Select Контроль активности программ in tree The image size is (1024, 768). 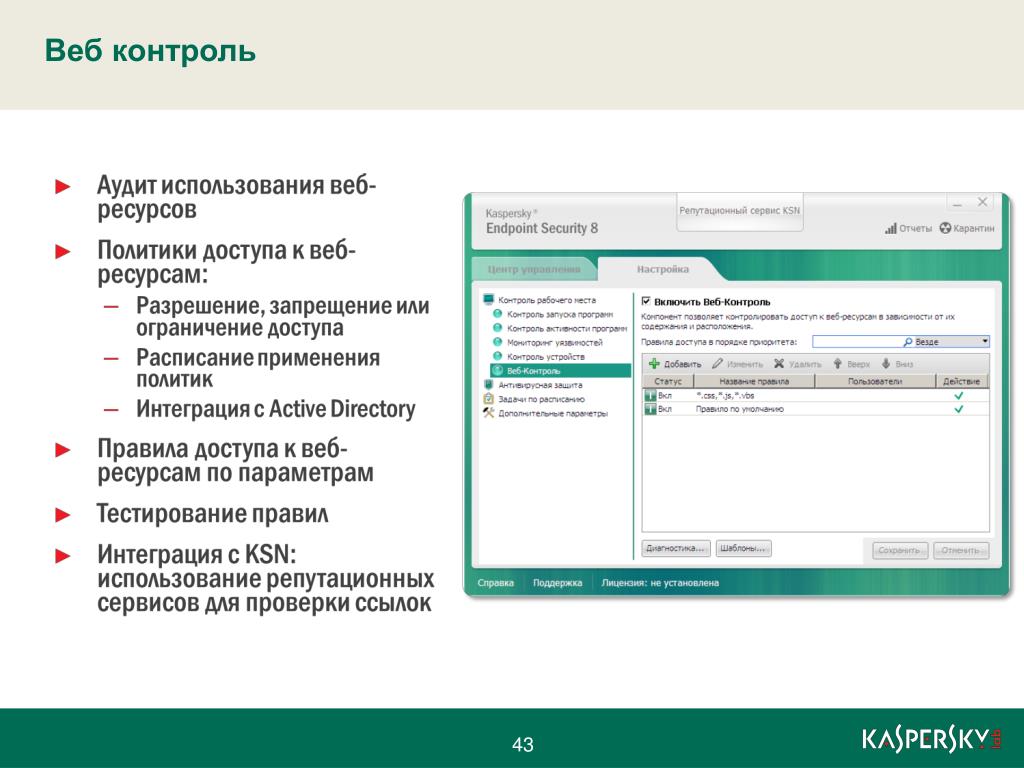pyautogui.click(x=566, y=328)
